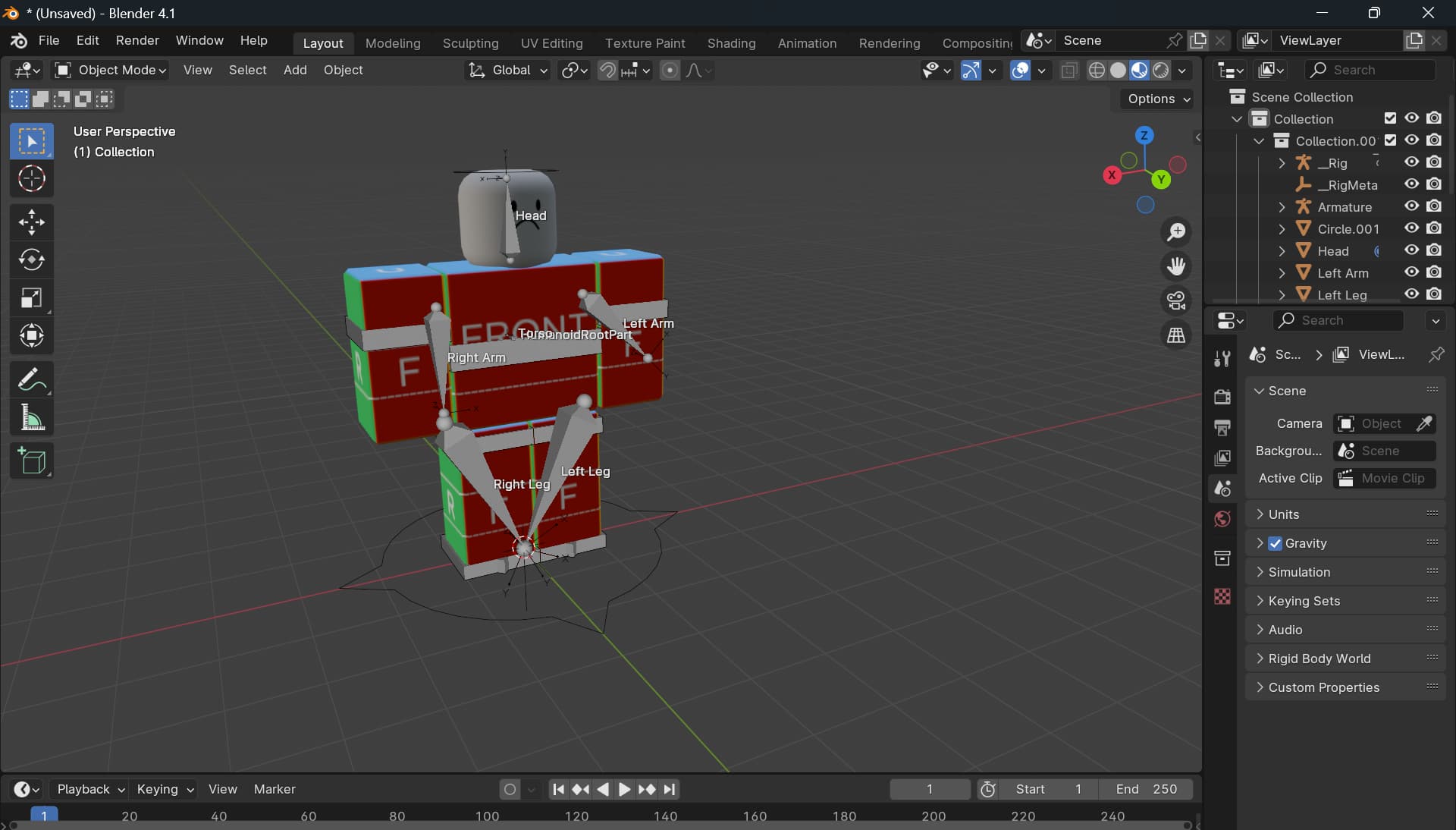Click the current frame field showing 1
This screenshot has width=1456, height=830.
coord(929,789)
